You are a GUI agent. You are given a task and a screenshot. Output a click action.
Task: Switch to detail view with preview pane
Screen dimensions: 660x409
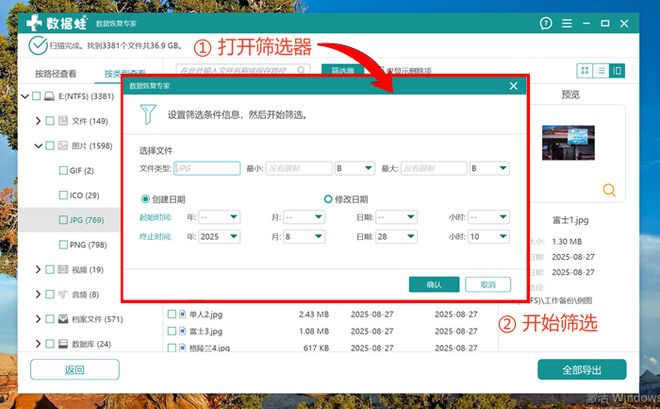pyautogui.click(x=616, y=70)
